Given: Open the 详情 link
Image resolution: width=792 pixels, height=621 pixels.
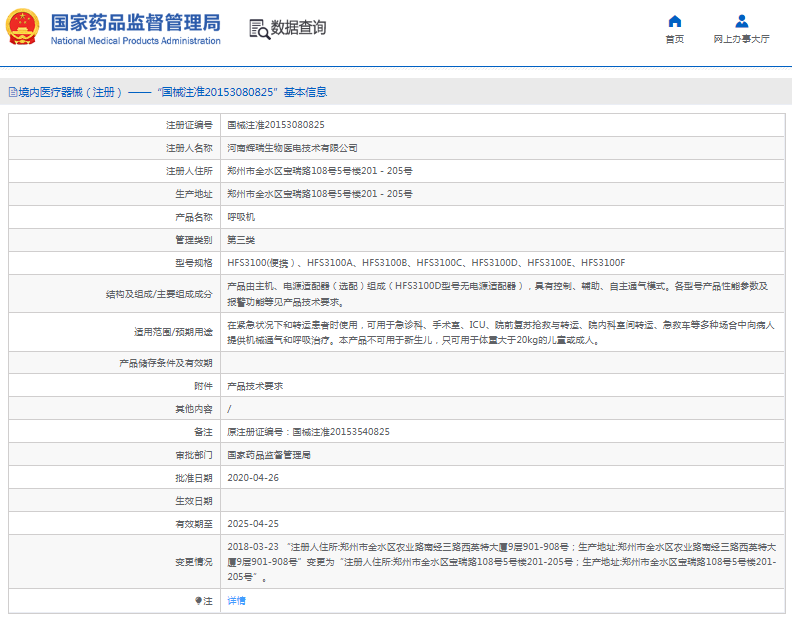Looking at the screenshot, I should 236,601.
